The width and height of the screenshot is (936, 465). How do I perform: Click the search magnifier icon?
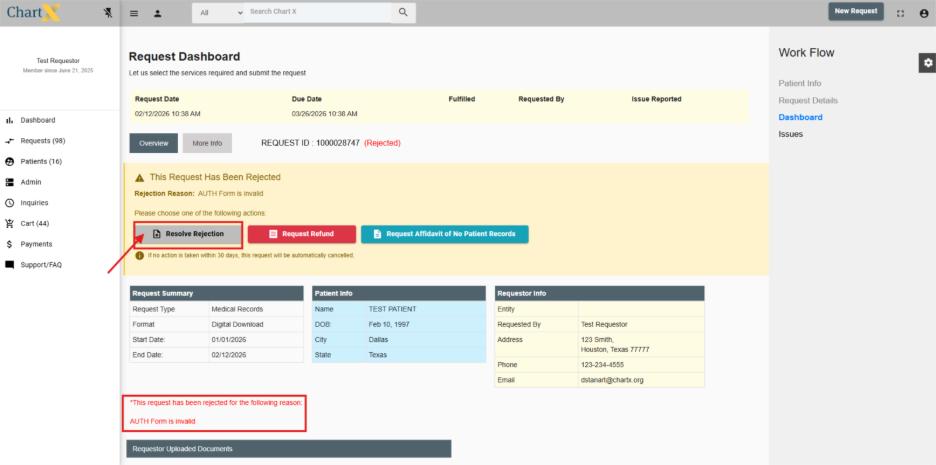click(403, 12)
